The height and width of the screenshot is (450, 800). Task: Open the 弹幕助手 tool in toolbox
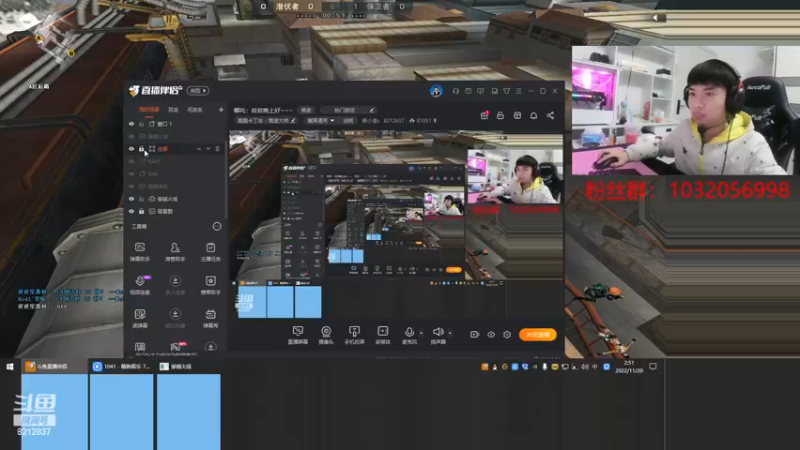pyautogui.click(x=140, y=252)
